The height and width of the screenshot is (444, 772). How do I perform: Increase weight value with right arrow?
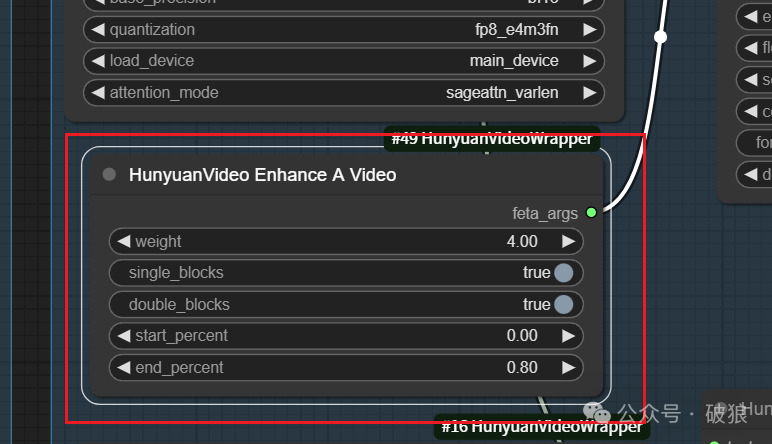(568, 241)
